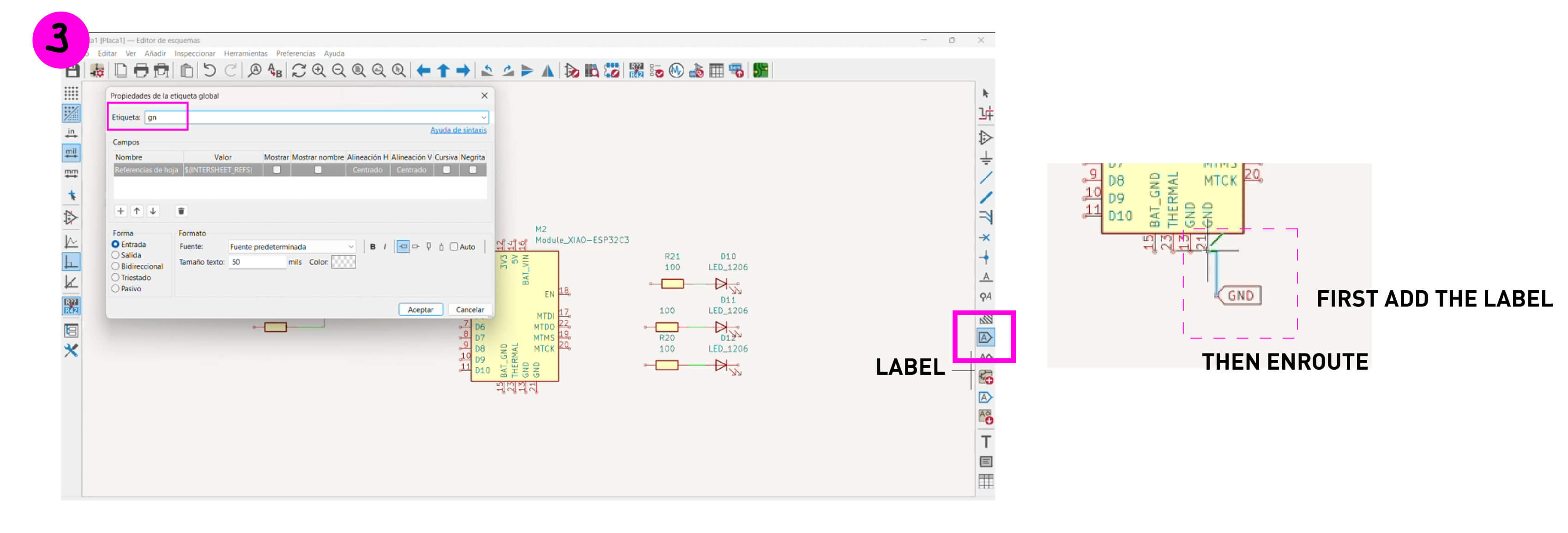Zoom out of the schematic
Image resolution: width=1568 pixels, height=533 pixels.
(338, 71)
